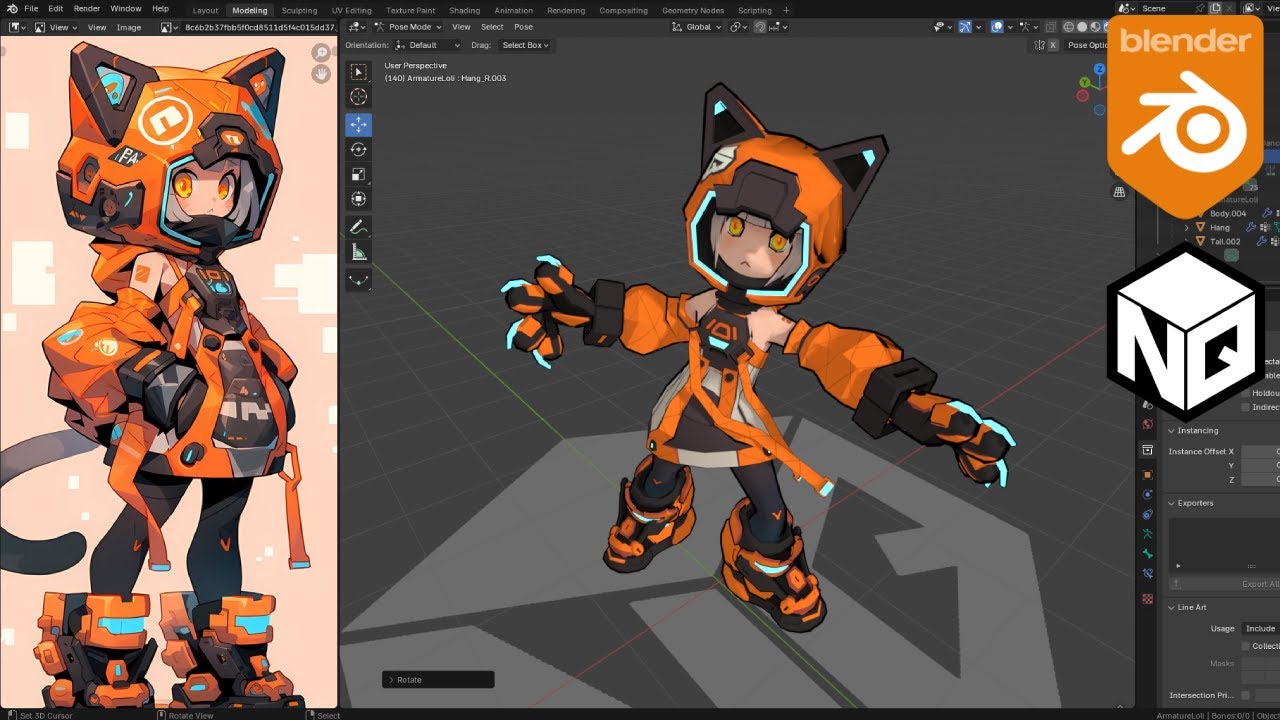Enable the Holdout checkbox
This screenshot has width=1280, height=720.
pos(1246,393)
